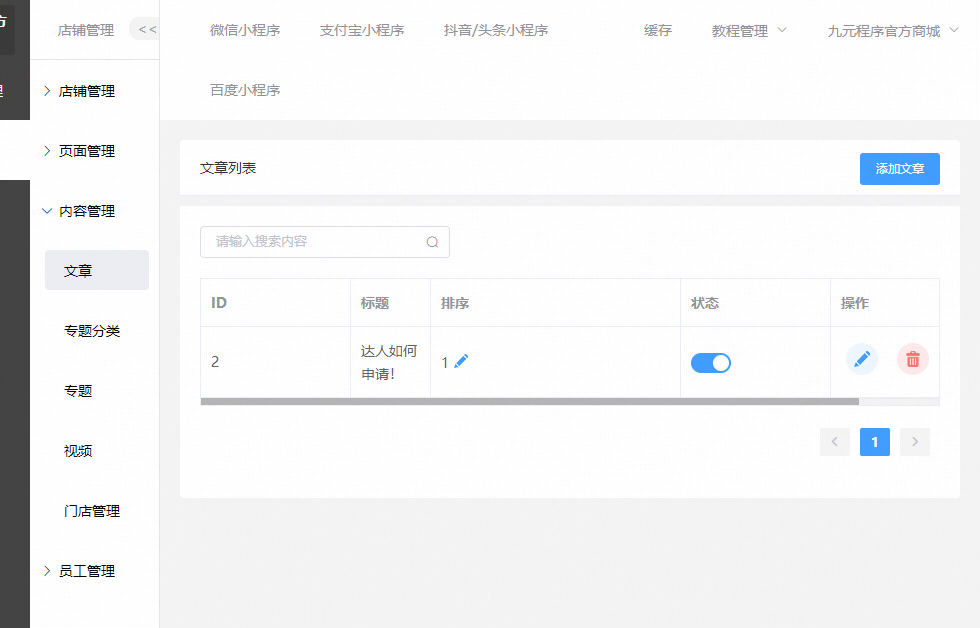This screenshot has width=980, height=628.
Task: Click the red trash delete icon
Action: coord(912,359)
